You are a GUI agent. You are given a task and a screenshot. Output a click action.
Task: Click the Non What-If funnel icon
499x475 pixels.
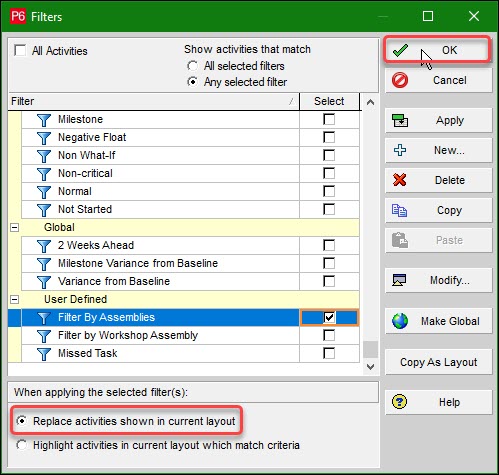click(44, 156)
